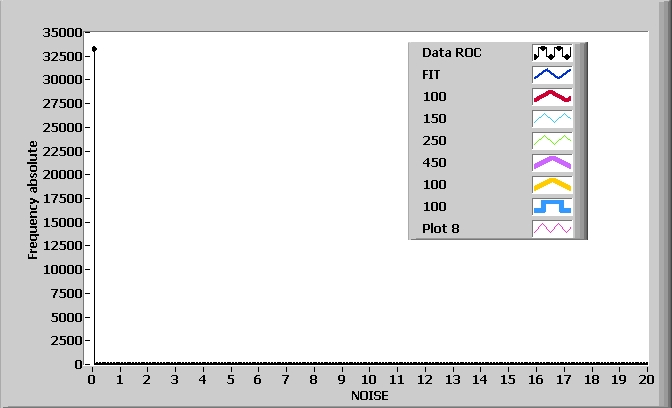This screenshot has width=672, height=408.
Task: Click the 'FIT' legend label
Action: pos(431,74)
